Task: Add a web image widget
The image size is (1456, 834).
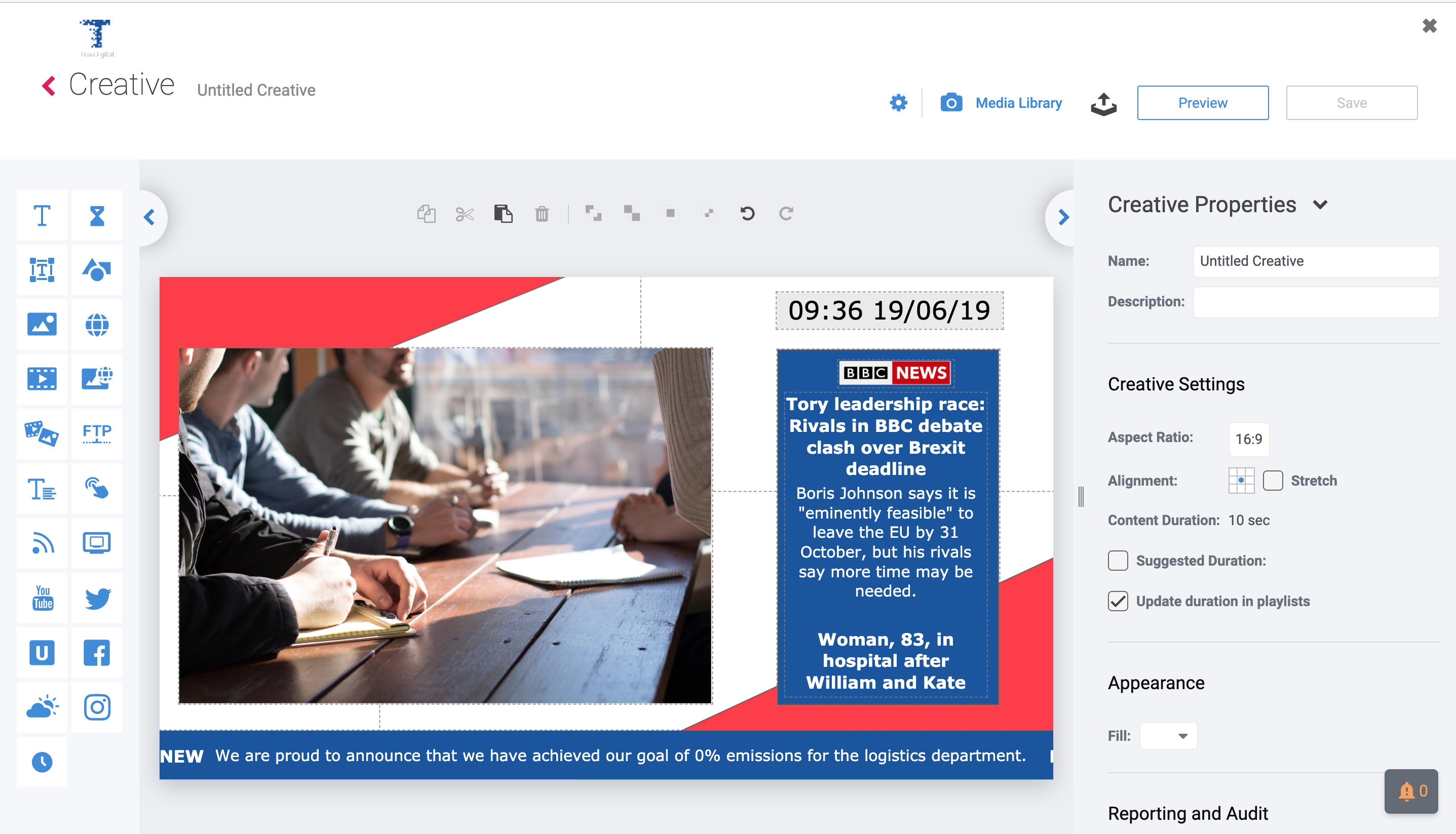Action: tap(97, 379)
